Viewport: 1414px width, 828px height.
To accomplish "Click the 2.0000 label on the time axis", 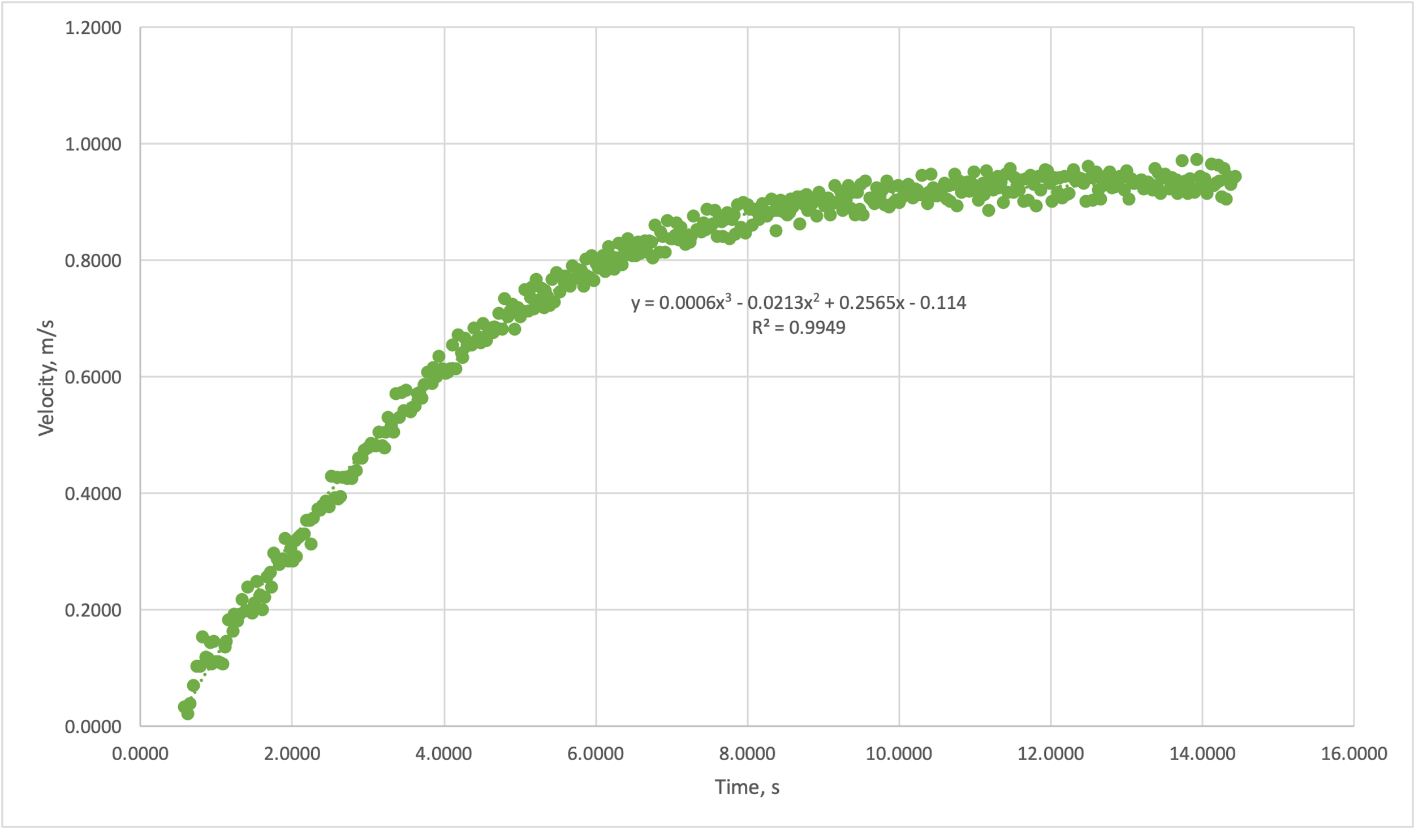I will point(291,751).
